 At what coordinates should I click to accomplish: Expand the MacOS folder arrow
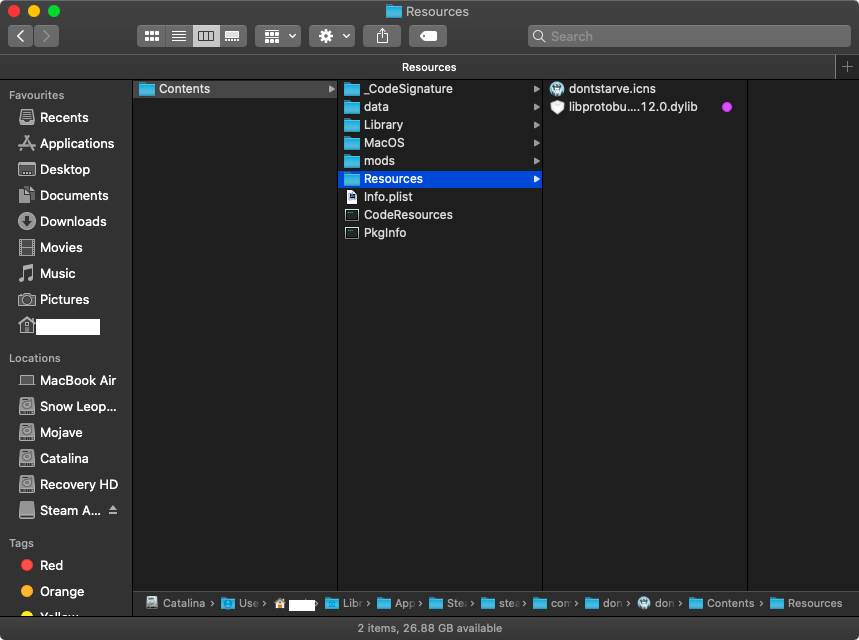click(x=537, y=143)
